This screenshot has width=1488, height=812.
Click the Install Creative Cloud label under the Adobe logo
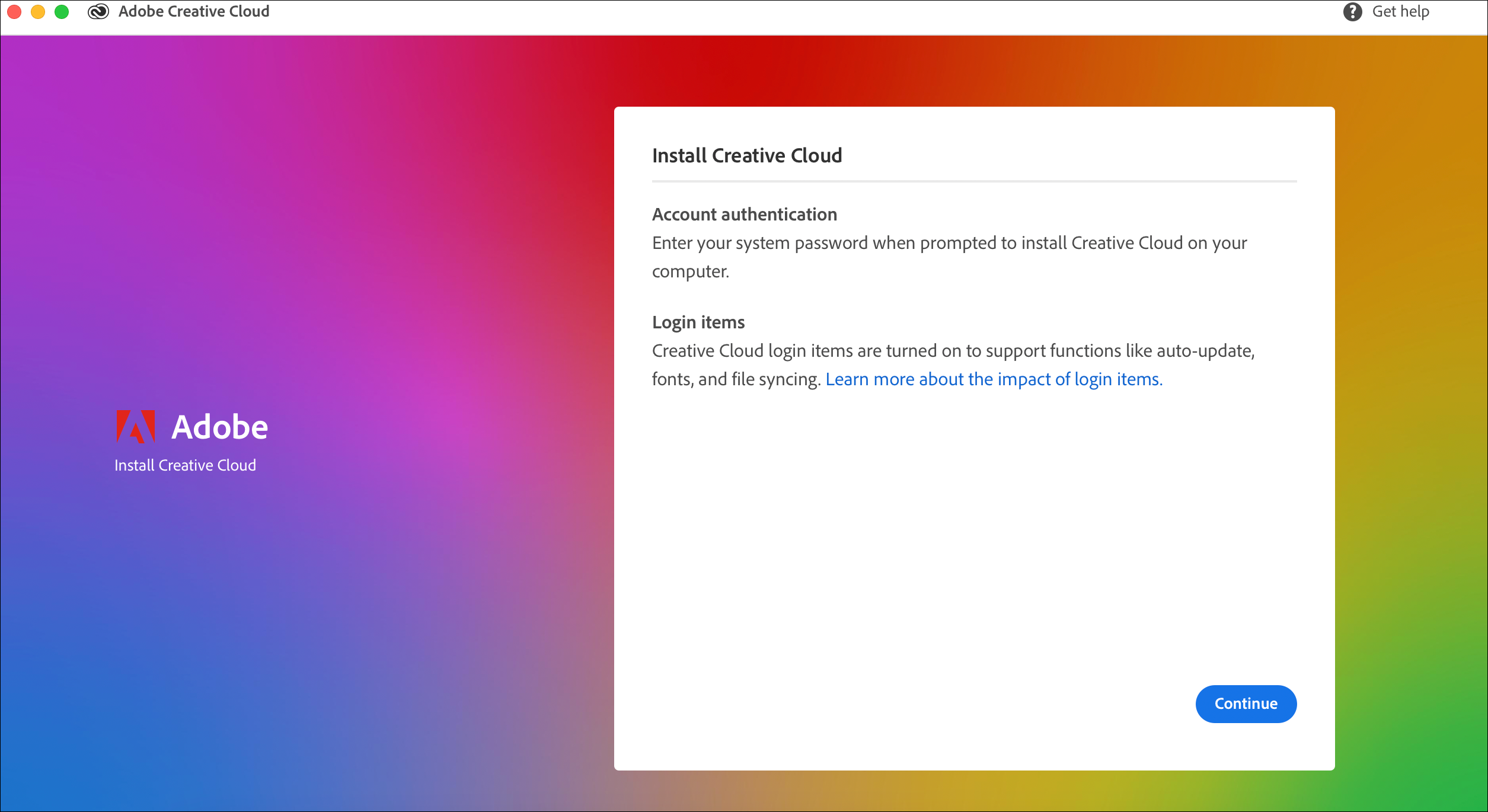click(186, 465)
